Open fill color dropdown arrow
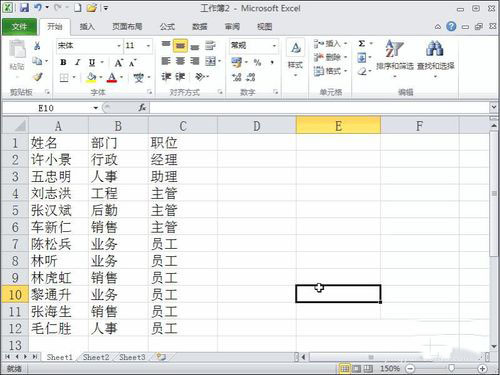 (x=100, y=78)
